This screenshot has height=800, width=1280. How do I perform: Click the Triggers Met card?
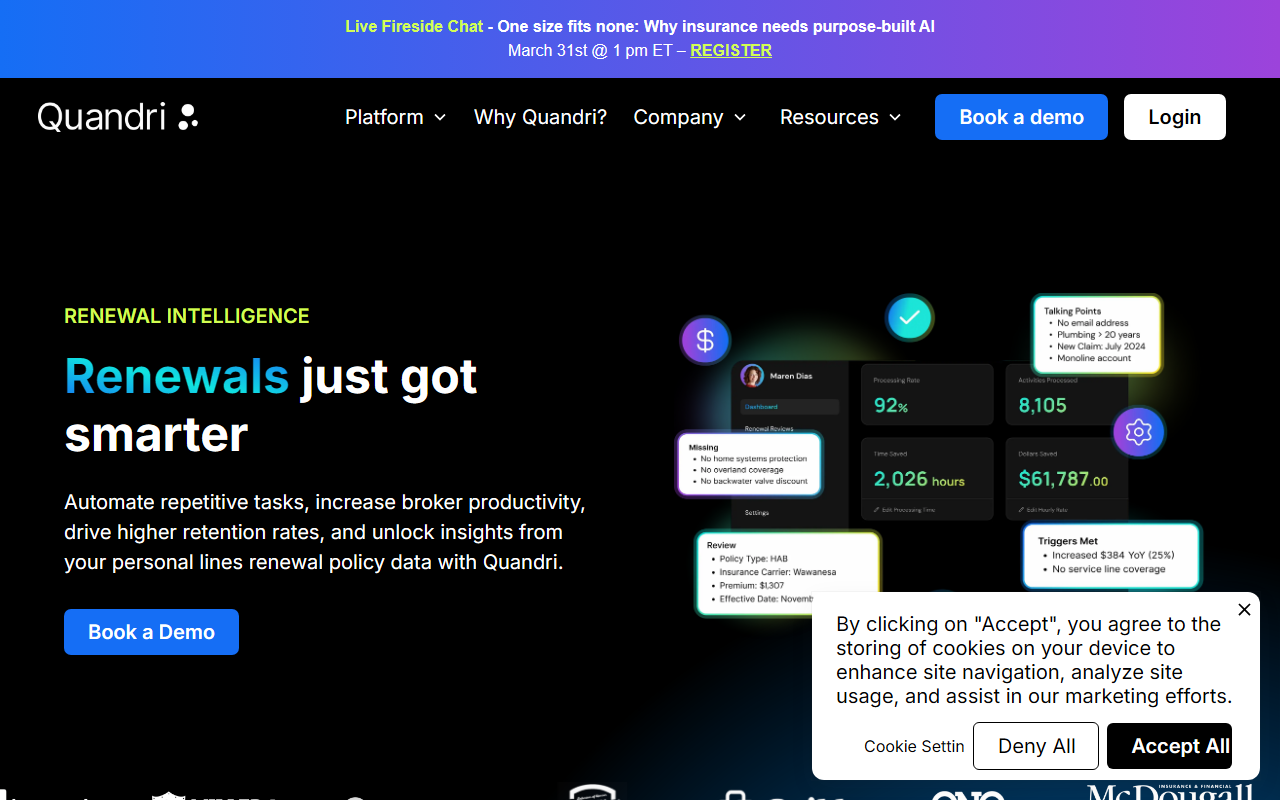(x=1111, y=555)
